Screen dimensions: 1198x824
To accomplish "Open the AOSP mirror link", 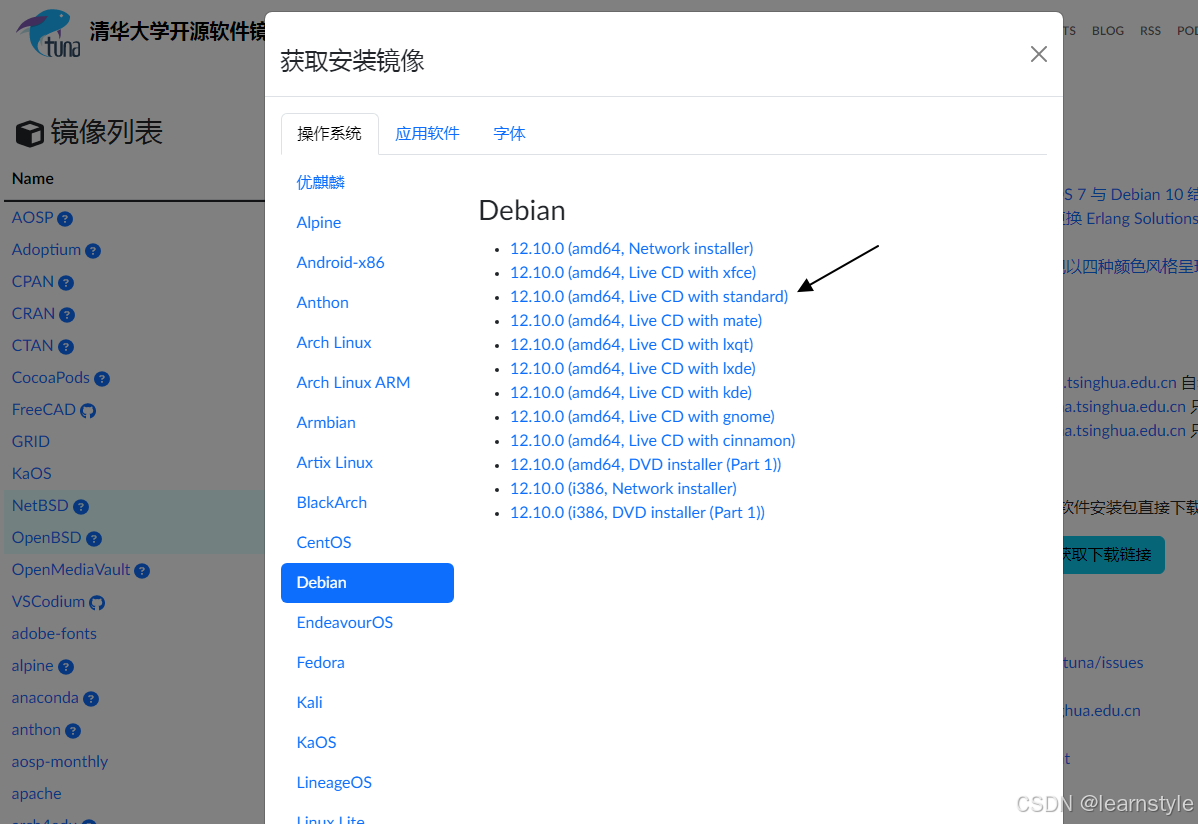I will (x=32, y=218).
